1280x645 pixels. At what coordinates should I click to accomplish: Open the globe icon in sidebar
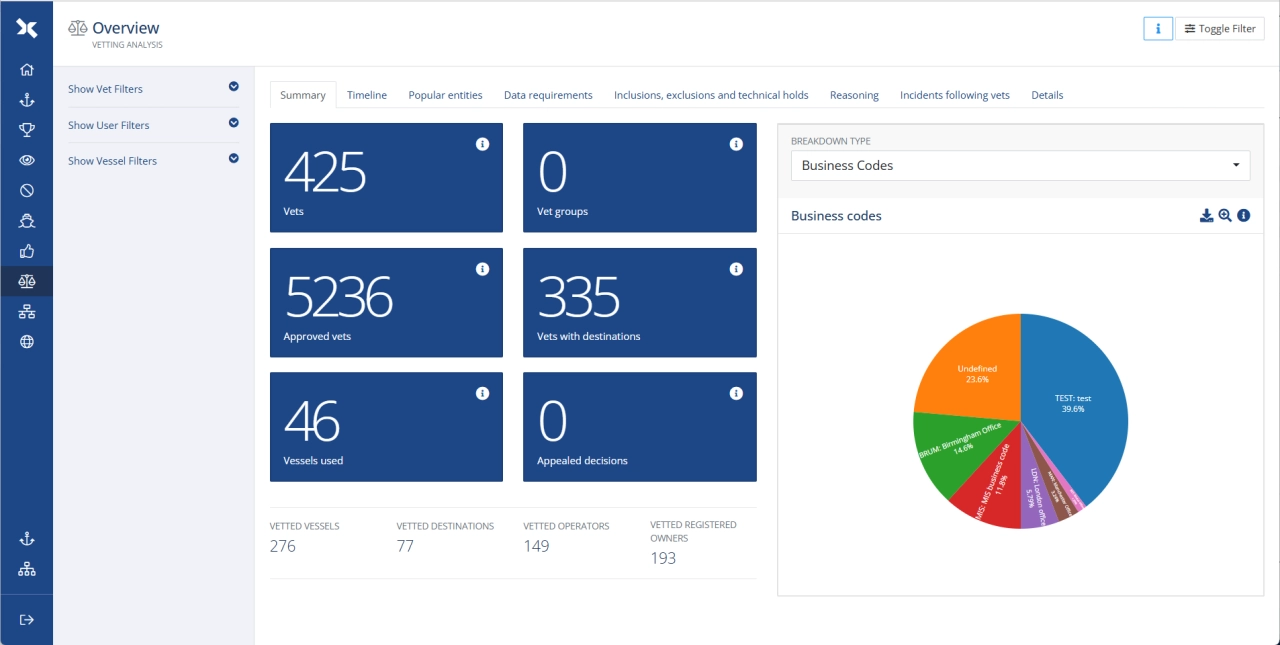pyautogui.click(x=27, y=342)
